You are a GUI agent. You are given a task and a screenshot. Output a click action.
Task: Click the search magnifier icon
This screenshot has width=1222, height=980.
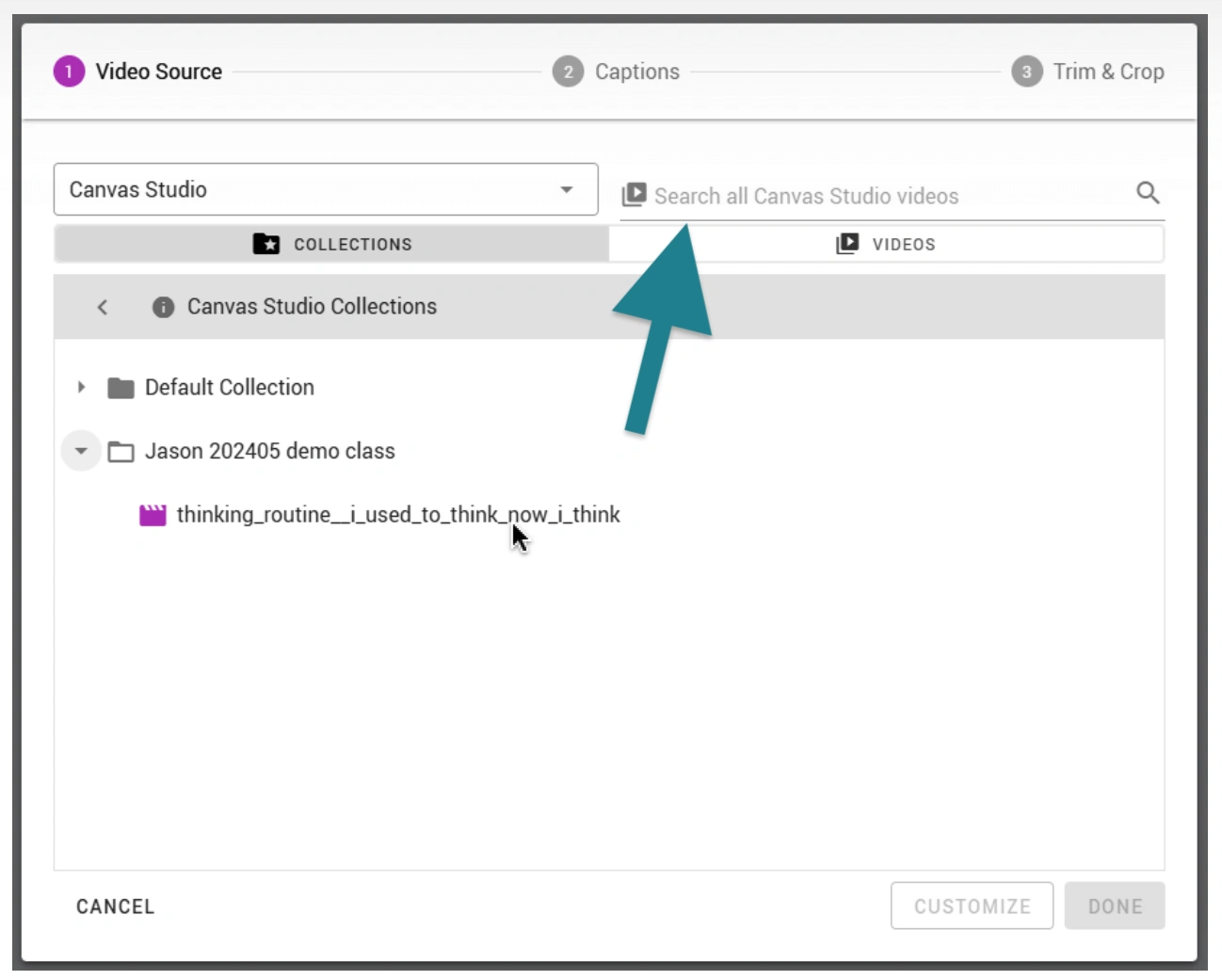1148,193
